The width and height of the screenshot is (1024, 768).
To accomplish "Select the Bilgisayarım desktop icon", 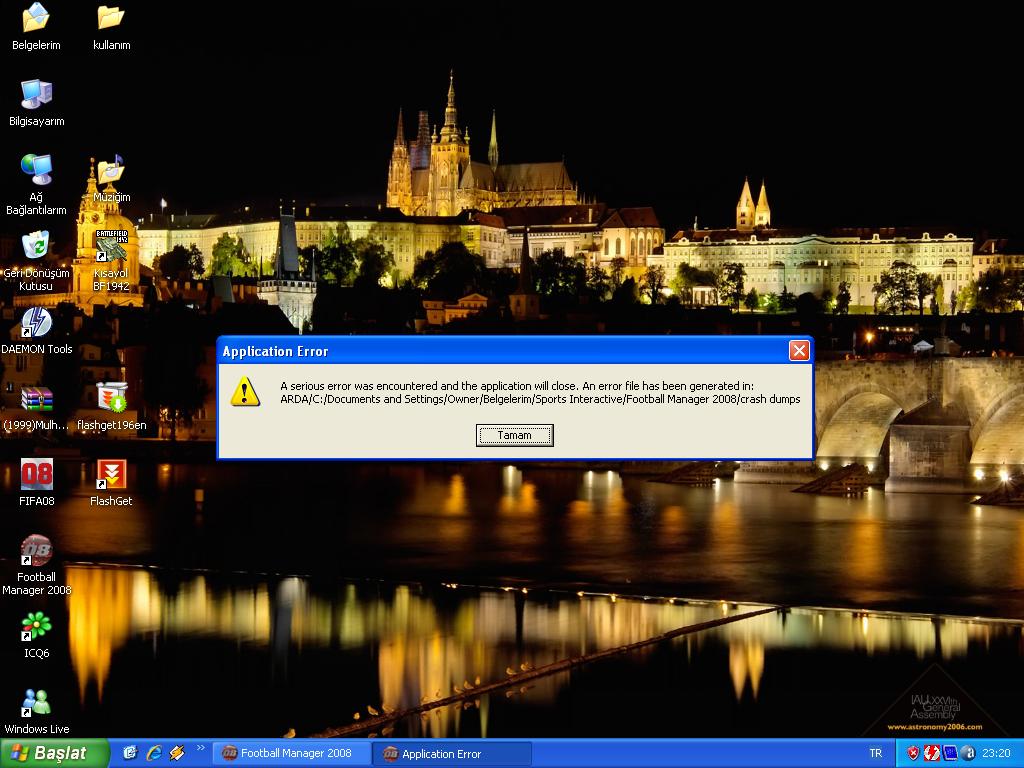I will tap(36, 95).
